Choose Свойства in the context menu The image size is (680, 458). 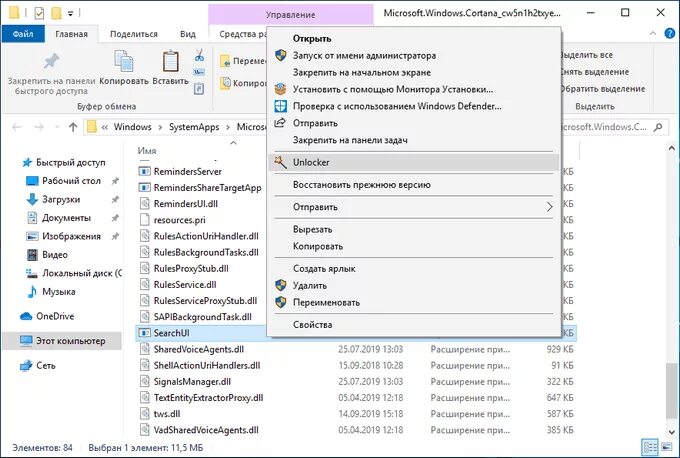coord(414,325)
